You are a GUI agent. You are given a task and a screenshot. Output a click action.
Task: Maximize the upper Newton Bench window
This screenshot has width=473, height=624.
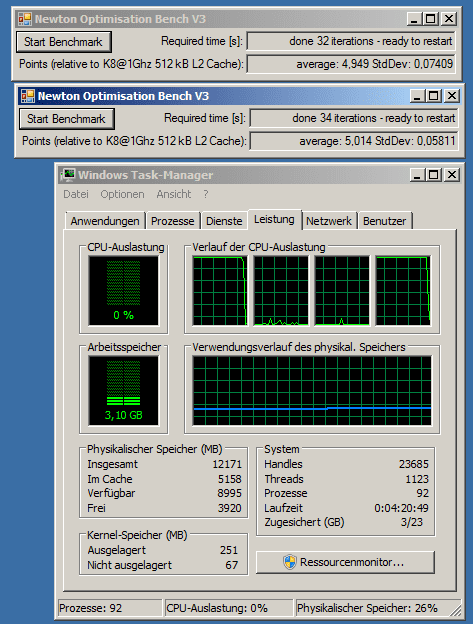click(431, 19)
